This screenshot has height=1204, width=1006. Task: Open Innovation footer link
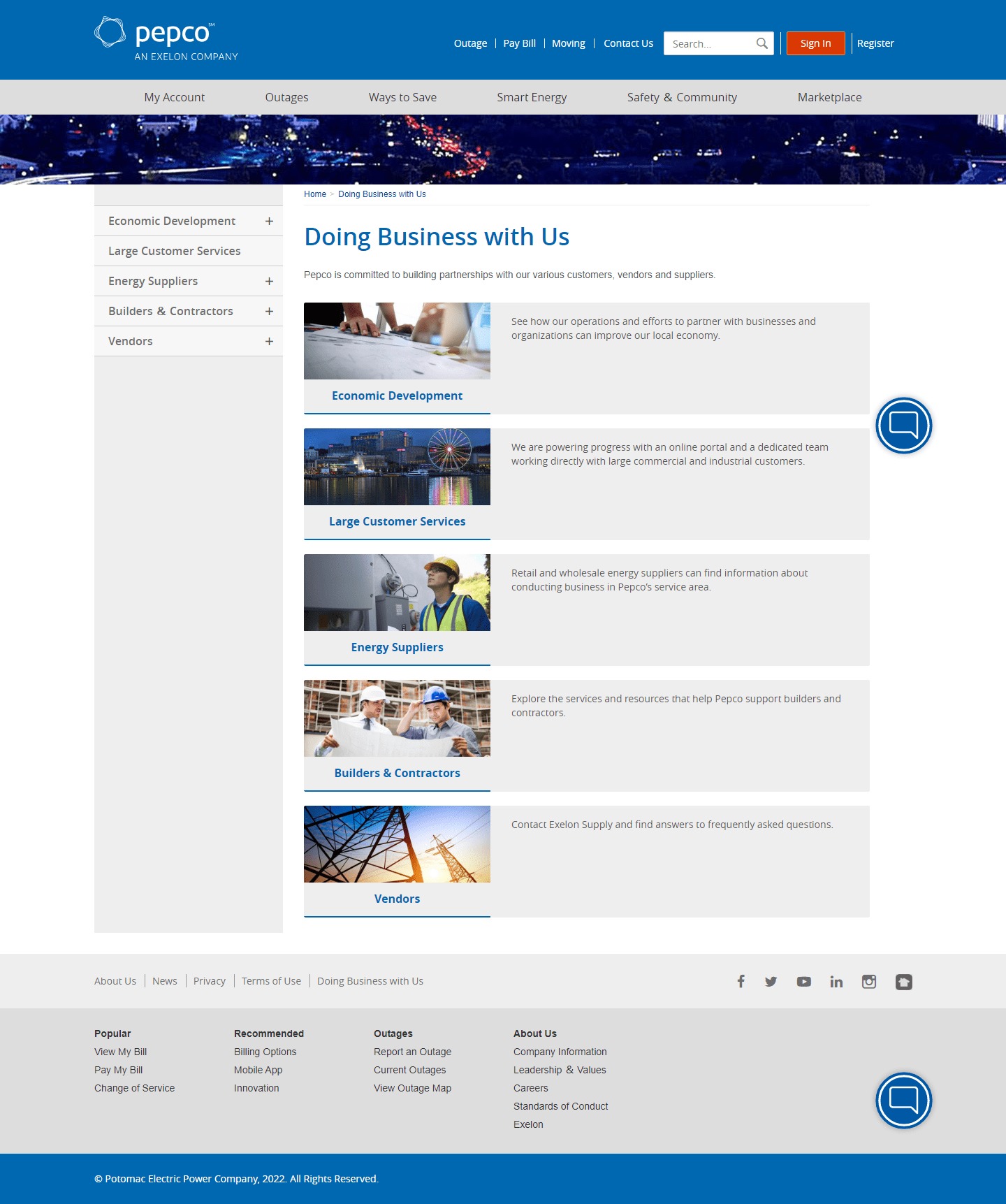pos(256,1088)
